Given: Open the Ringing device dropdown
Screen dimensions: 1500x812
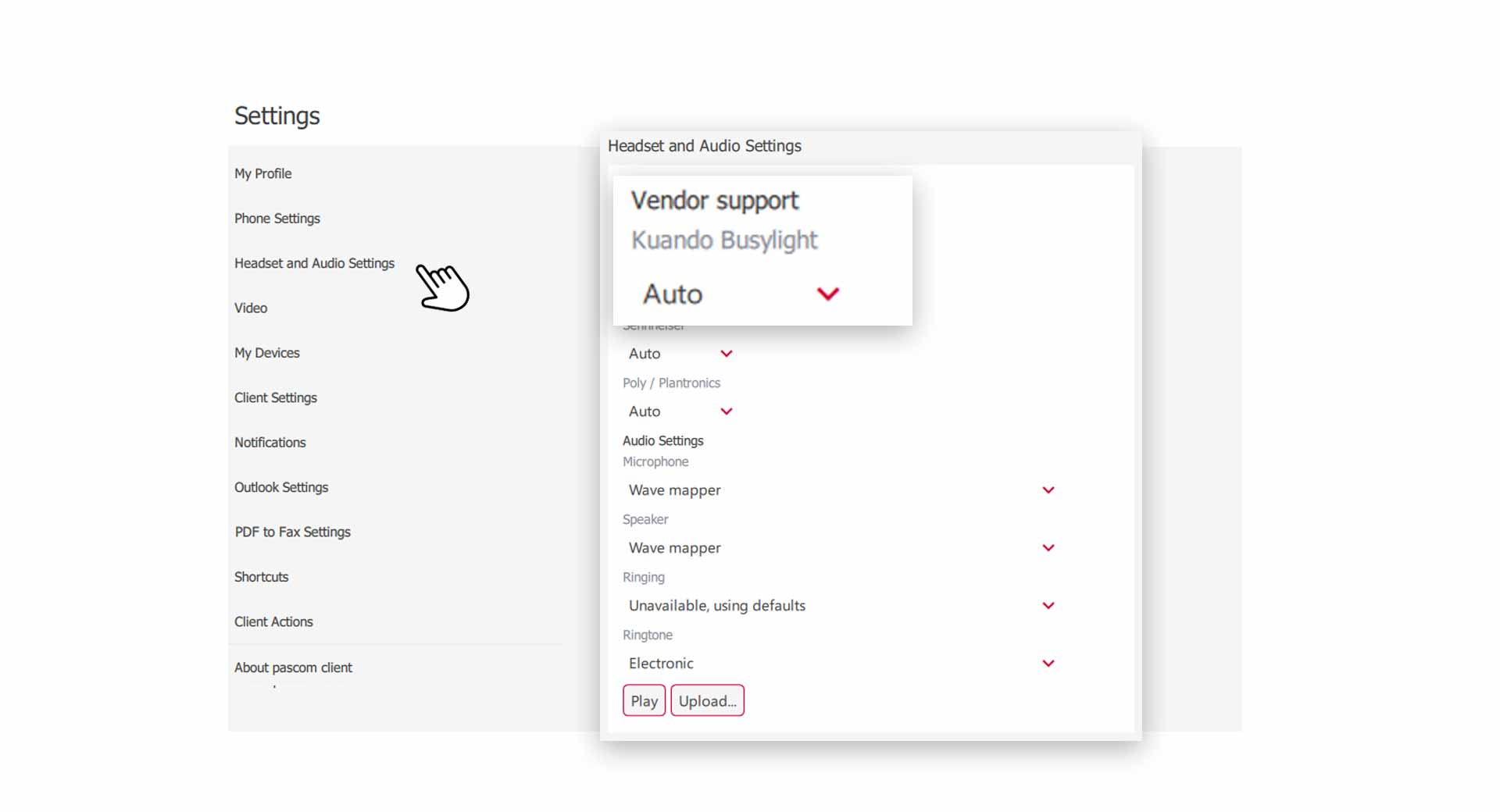Looking at the screenshot, I should click(x=841, y=606).
